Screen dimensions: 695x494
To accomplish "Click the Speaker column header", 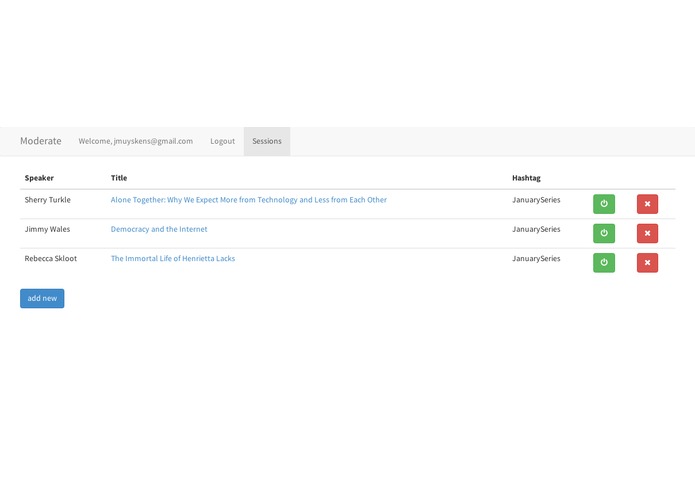I will pyautogui.click(x=39, y=178).
